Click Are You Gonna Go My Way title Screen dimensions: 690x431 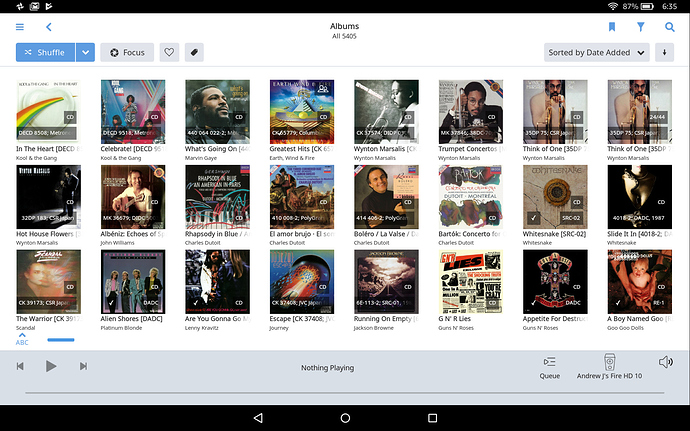click(x=217, y=319)
